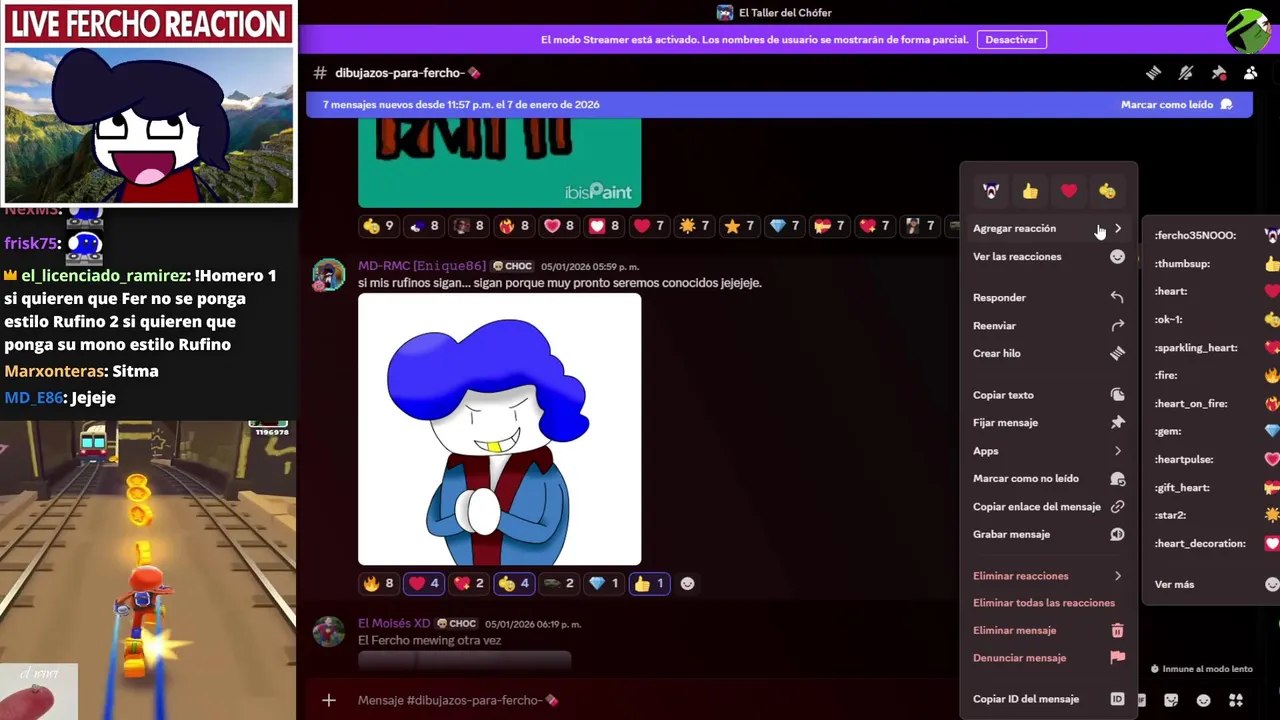This screenshot has width=1280, height=720.
Task: Click notification settings icon in channel header
Action: click(1186, 73)
